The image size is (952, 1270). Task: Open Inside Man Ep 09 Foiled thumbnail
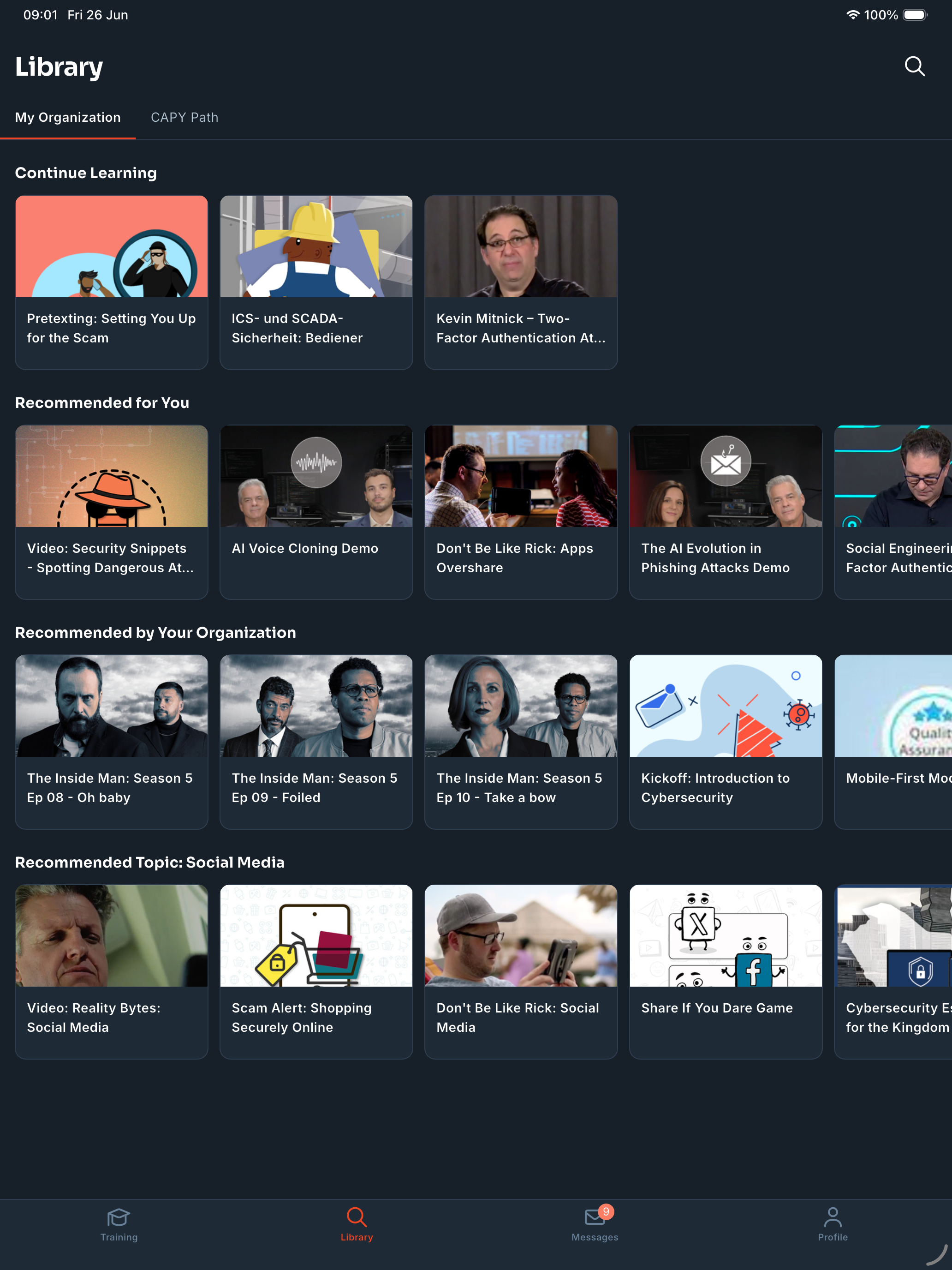point(316,706)
